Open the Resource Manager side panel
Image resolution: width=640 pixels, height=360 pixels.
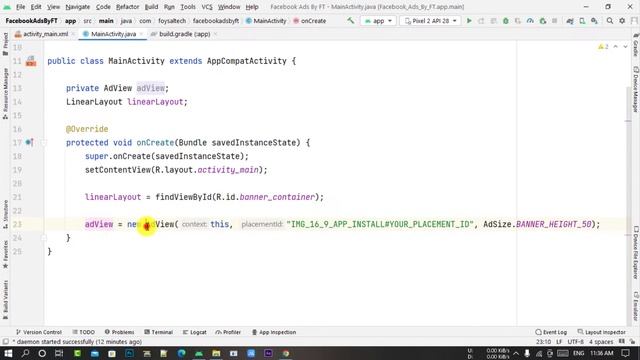(x=5, y=93)
